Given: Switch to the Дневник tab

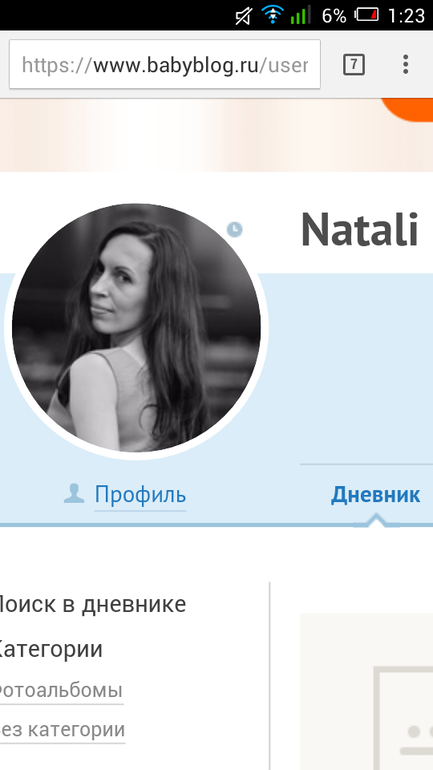Looking at the screenshot, I should pos(376,495).
